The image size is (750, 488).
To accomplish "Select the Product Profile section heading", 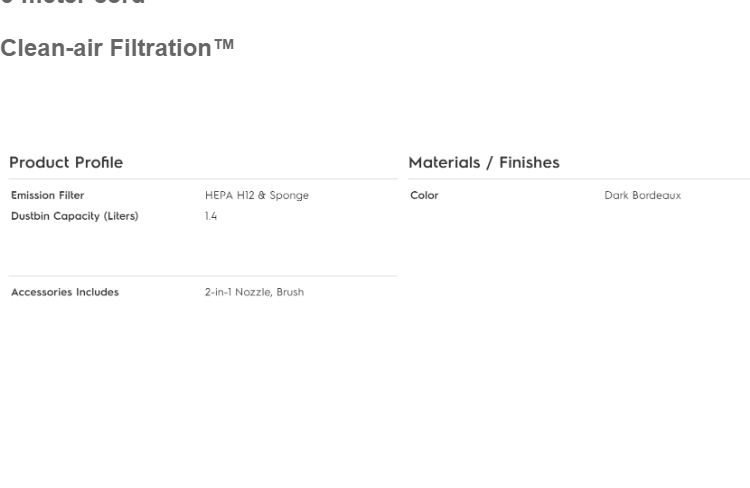I will tap(66, 163).
